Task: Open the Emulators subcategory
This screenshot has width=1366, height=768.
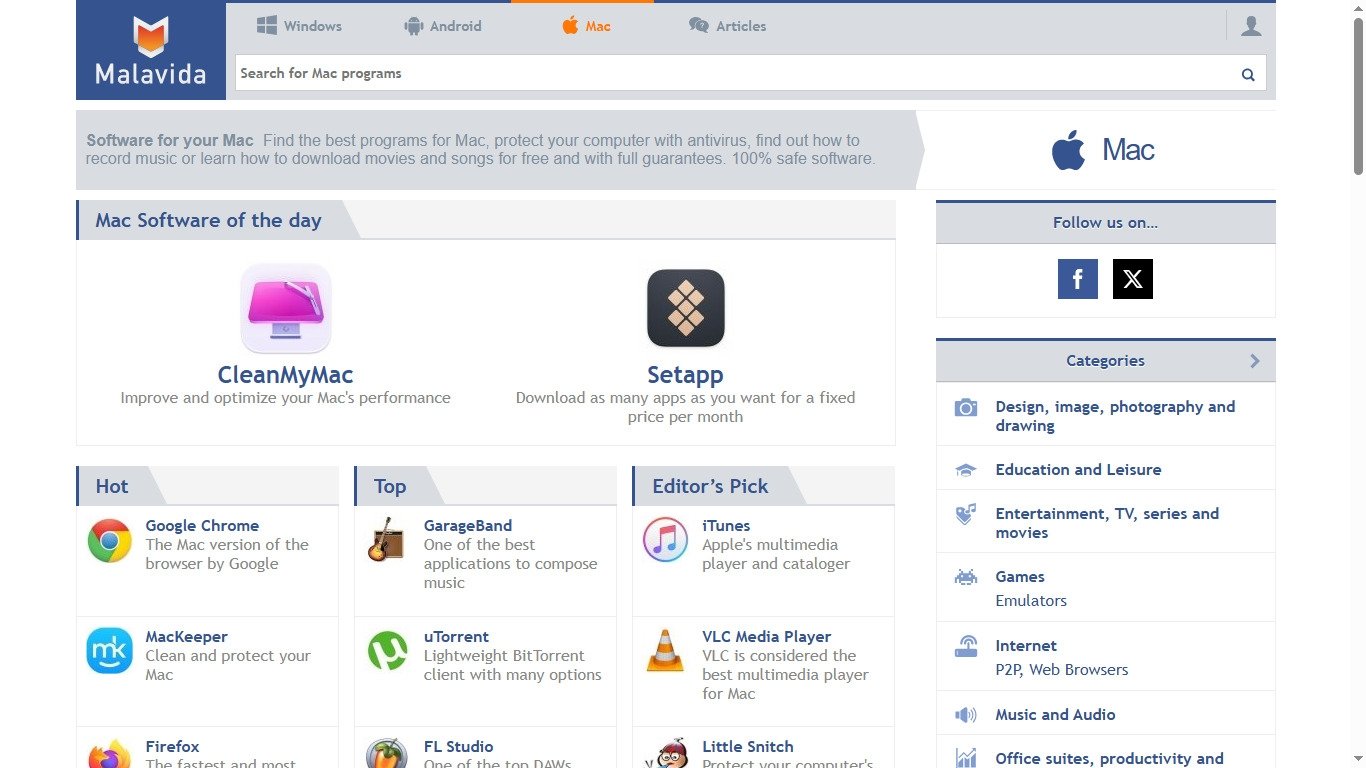Action: pyautogui.click(x=1031, y=601)
